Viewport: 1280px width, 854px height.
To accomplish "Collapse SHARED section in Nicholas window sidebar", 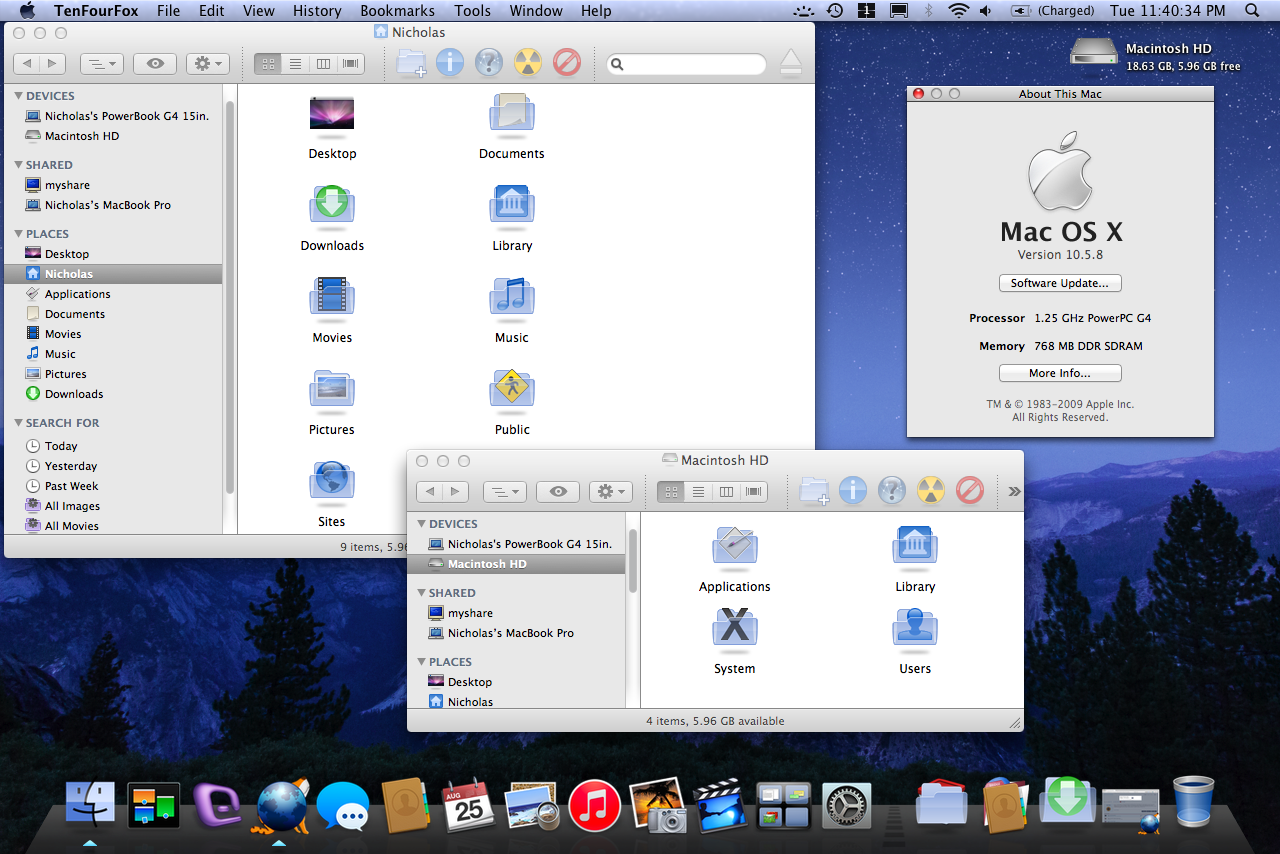I will click(19, 165).
